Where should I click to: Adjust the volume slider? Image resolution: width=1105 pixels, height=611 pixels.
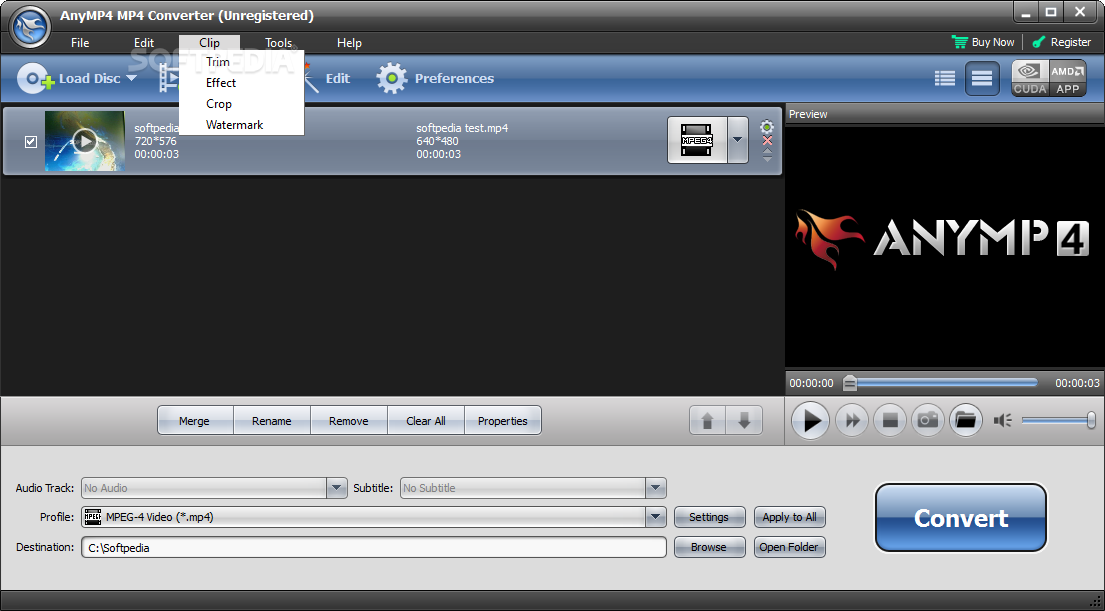tap(1058, 421)
